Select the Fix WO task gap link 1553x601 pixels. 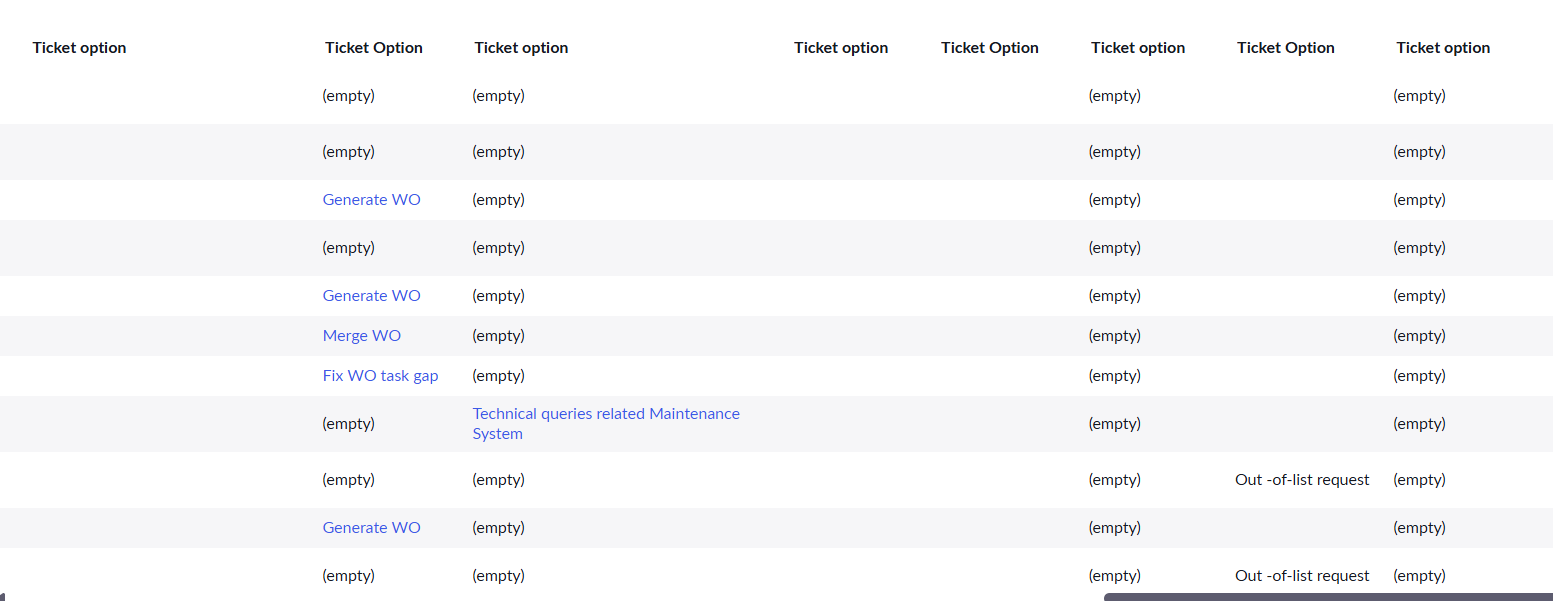click(x=380, y=376)
